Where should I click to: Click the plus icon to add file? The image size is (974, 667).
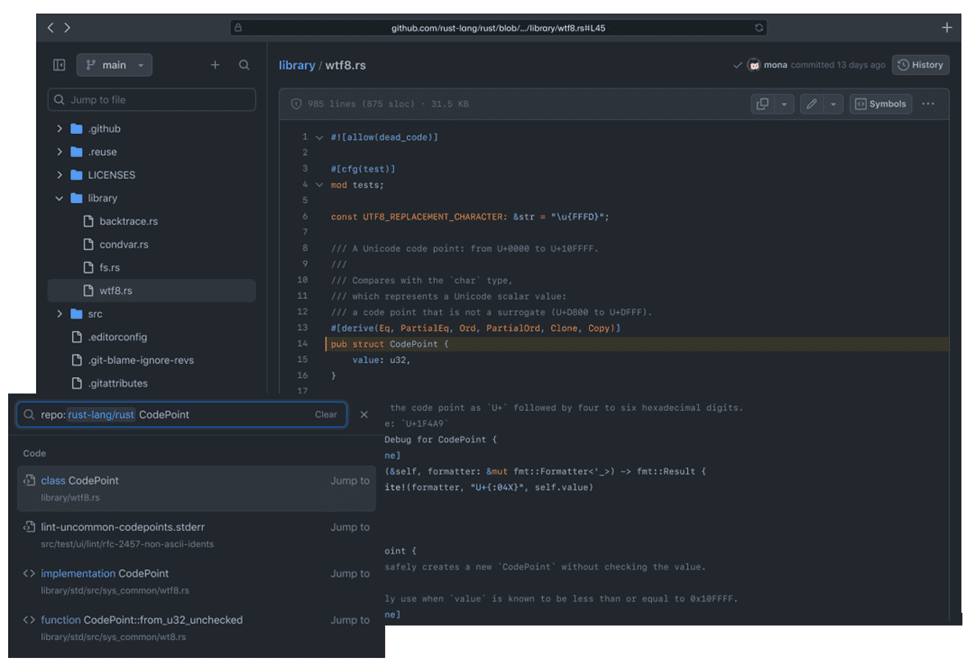click(215, 65)
